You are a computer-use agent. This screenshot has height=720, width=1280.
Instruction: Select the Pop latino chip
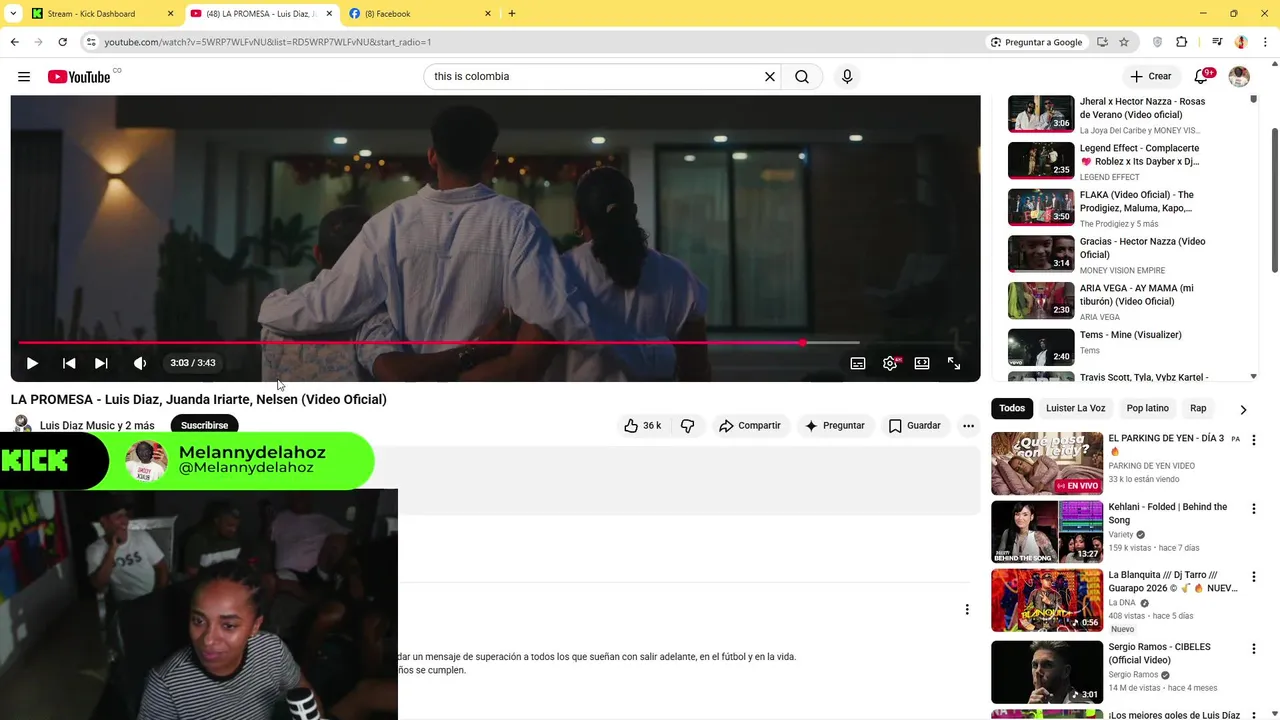click(1148, 408)
